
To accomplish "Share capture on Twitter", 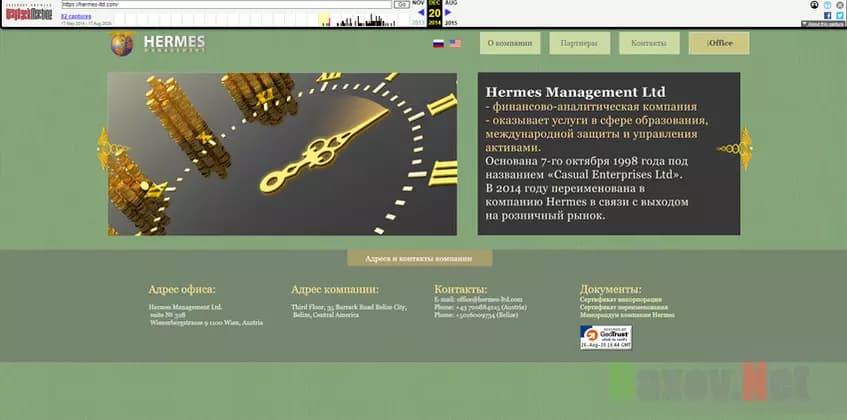I will 839,16.
